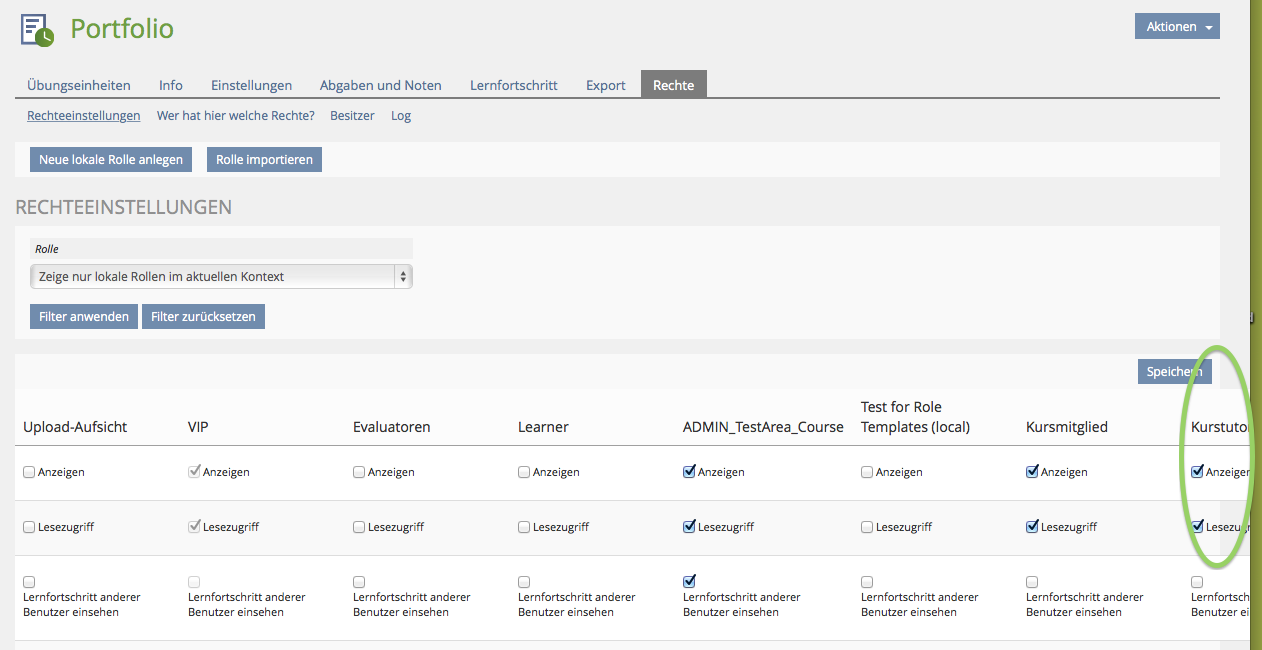
Task: Open 'Wer hat hier welche Rechte?' link
Action: point(235,116)
